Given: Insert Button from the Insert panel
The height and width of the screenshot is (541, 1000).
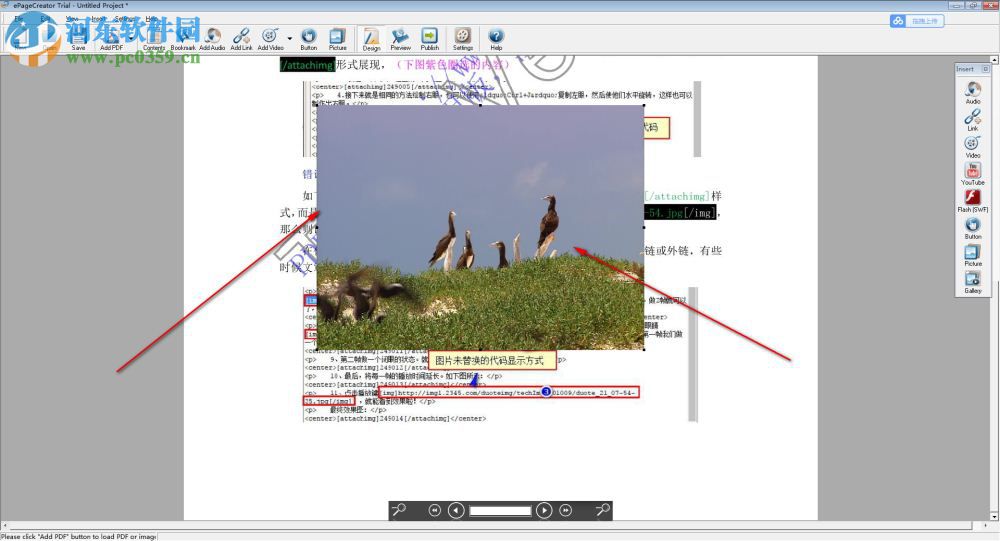Looking at the screenshot, I should (x=973, y=228).
